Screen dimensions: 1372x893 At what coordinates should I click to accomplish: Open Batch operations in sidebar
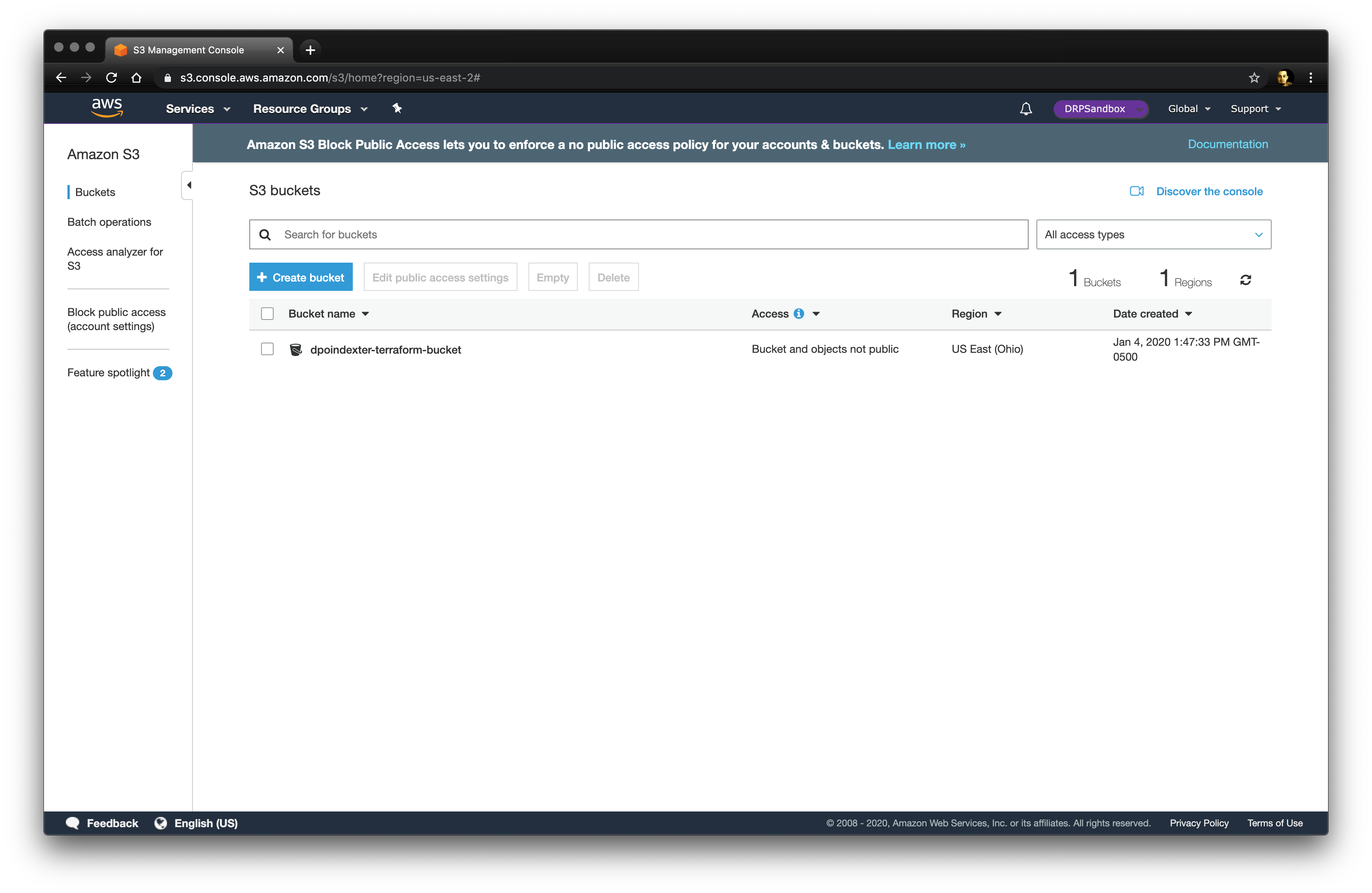point(109,222)
